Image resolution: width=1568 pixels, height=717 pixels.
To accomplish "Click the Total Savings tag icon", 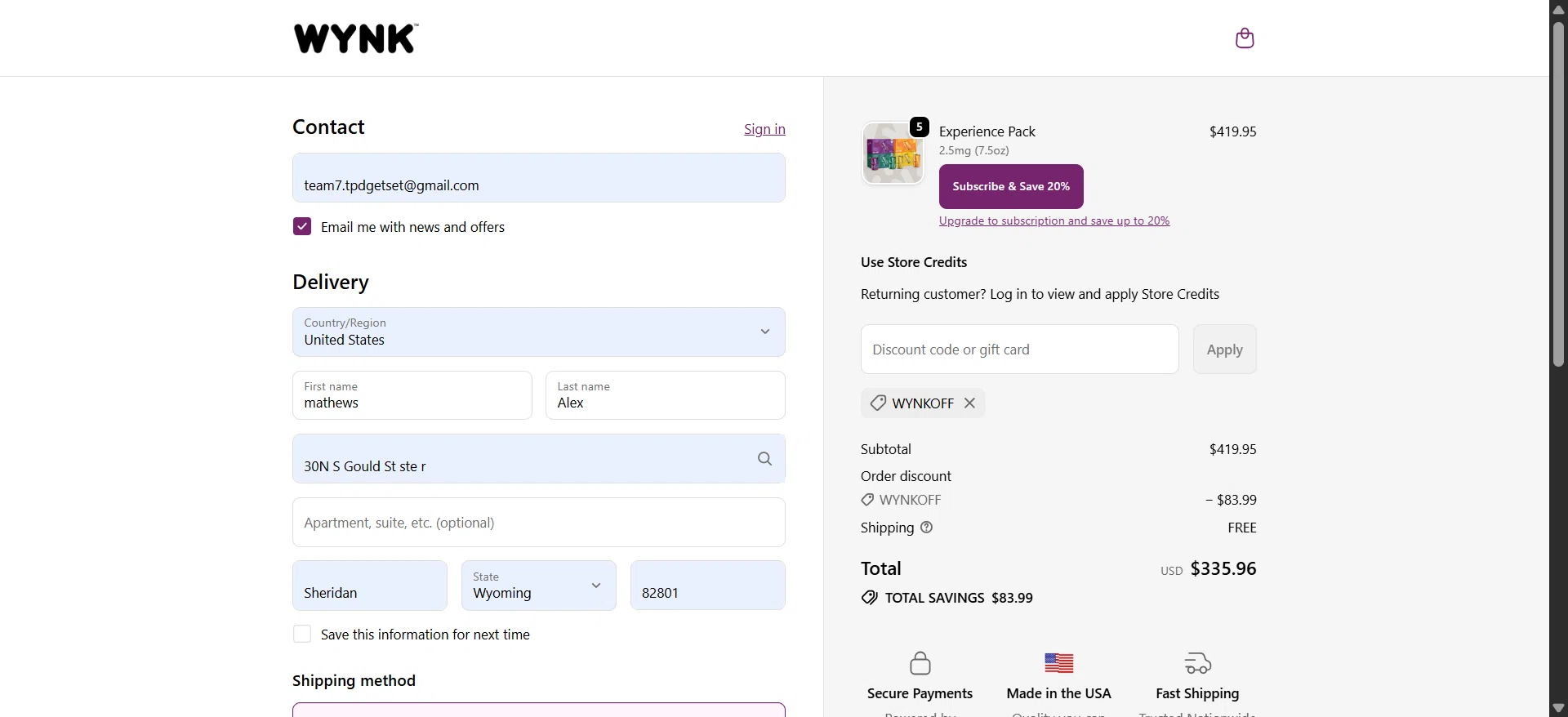I will 870,598.
